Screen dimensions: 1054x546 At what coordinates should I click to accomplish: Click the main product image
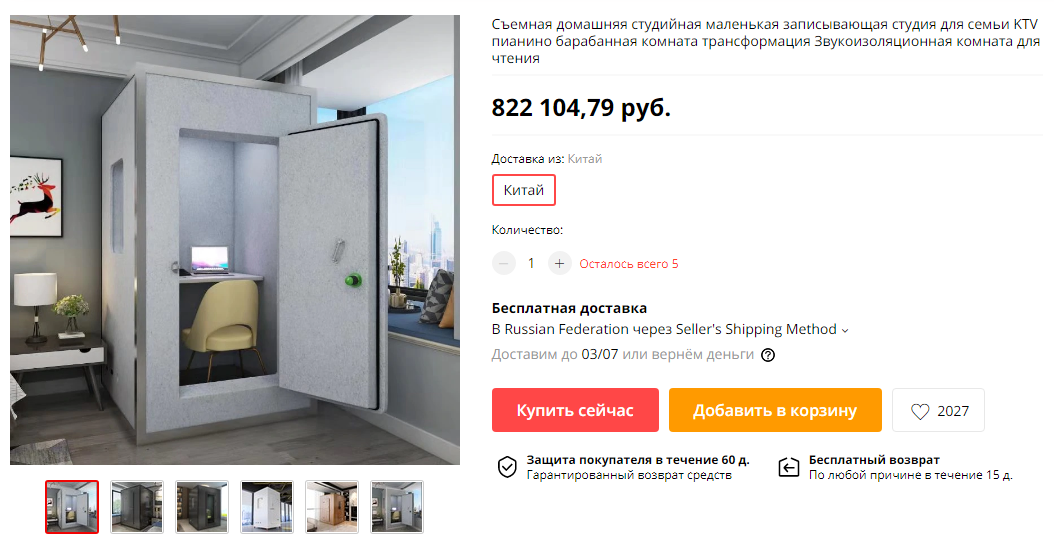(x=235, y=239)
